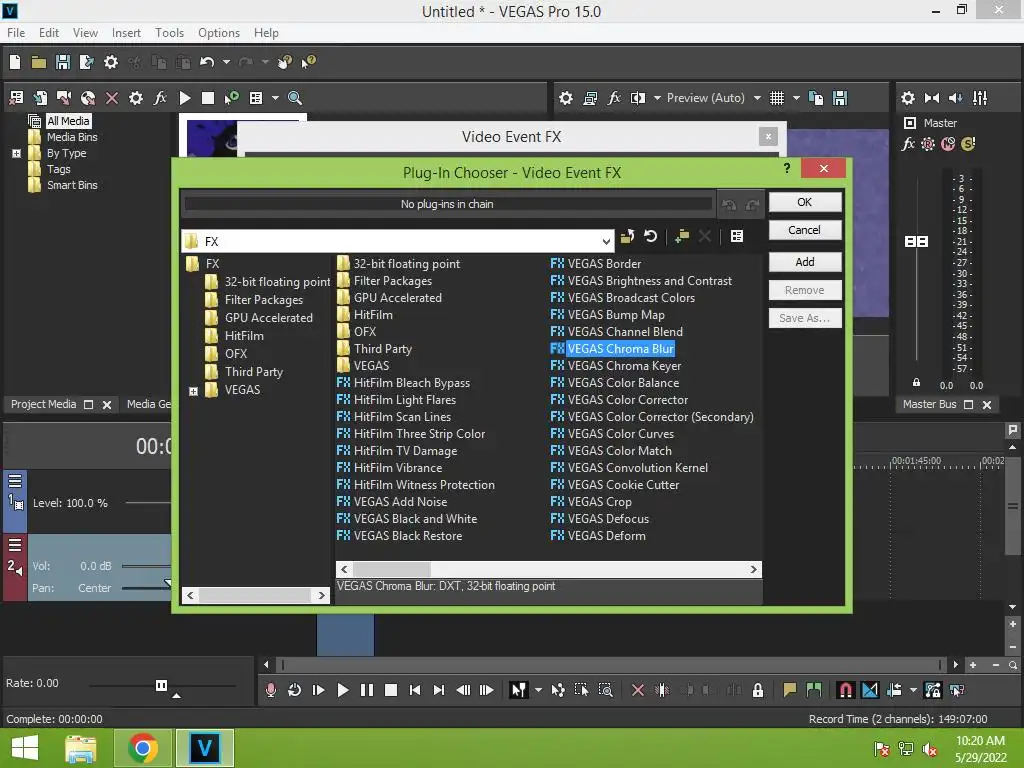Viewport: 1024px width, 768px height.
Task: Open the Edit menu
Action: (x=49, y=33)
